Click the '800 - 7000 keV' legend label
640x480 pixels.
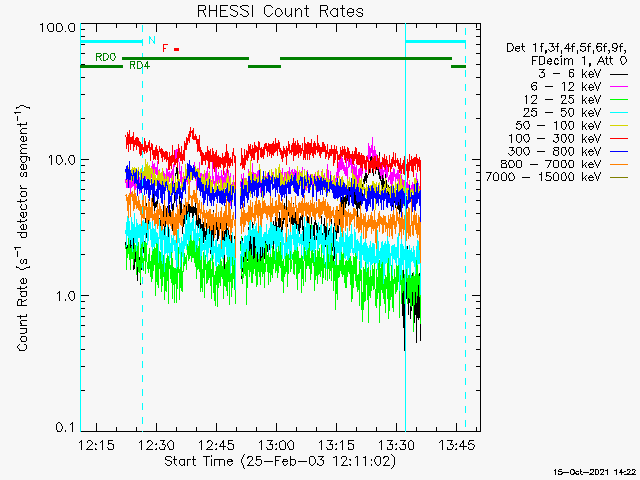pyautogui.click(x=551, y=164)
